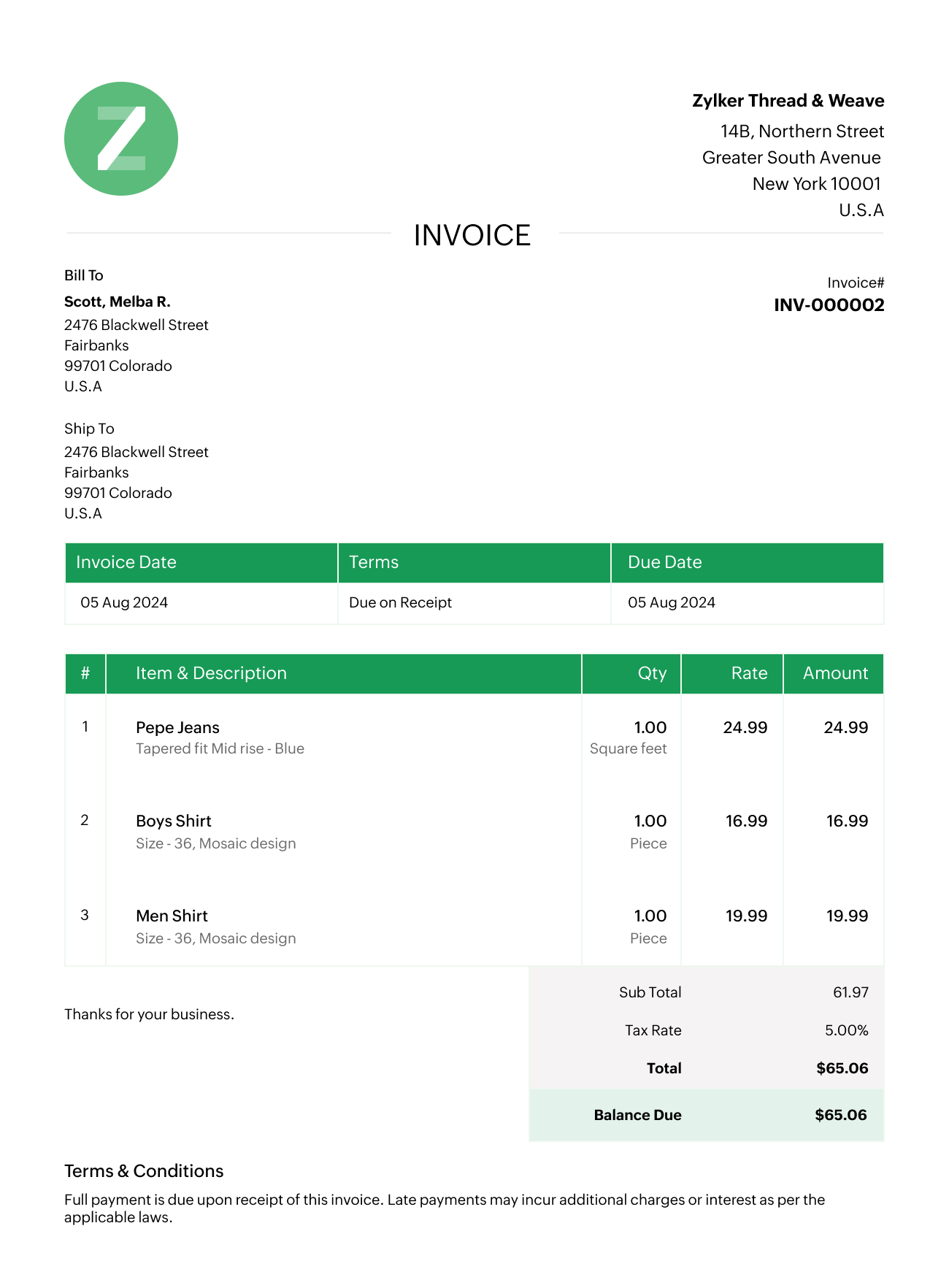Select the Pepe Jeans line item
Viewport: 949px width, 1288px height.
click(177, 727)
